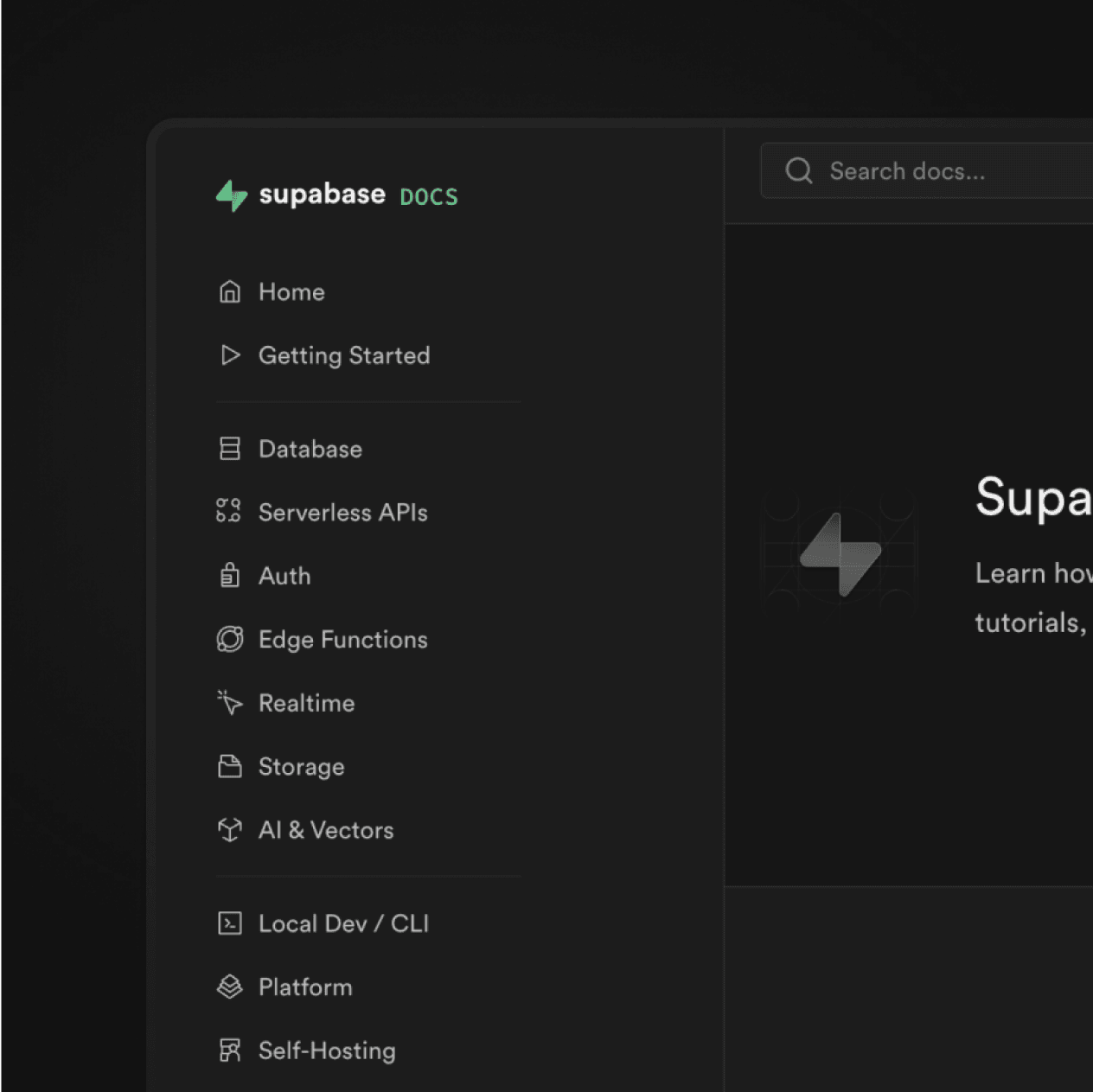Click the green DOCS label
The image size is (1093, 1092).
(429, 197)
